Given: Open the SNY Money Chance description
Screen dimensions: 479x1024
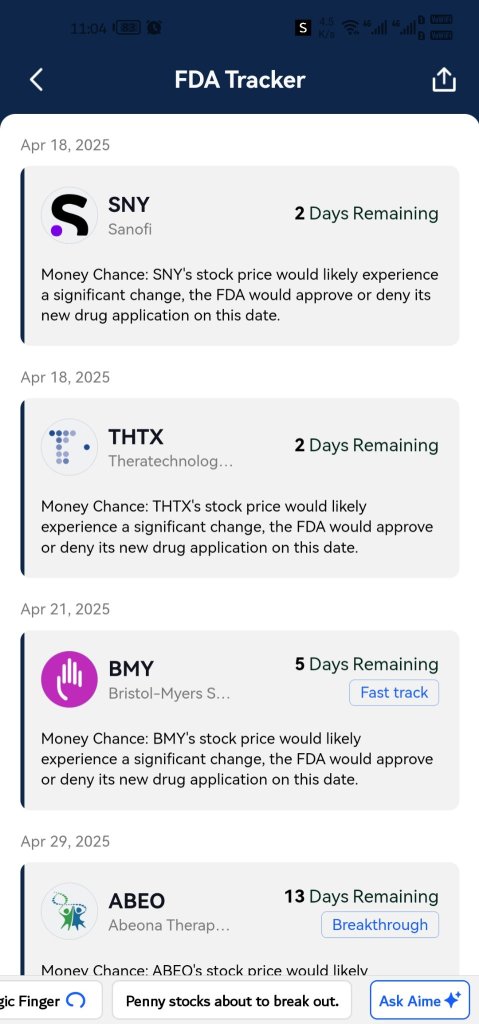Looking at the screenshot, I should click(240, 295).
